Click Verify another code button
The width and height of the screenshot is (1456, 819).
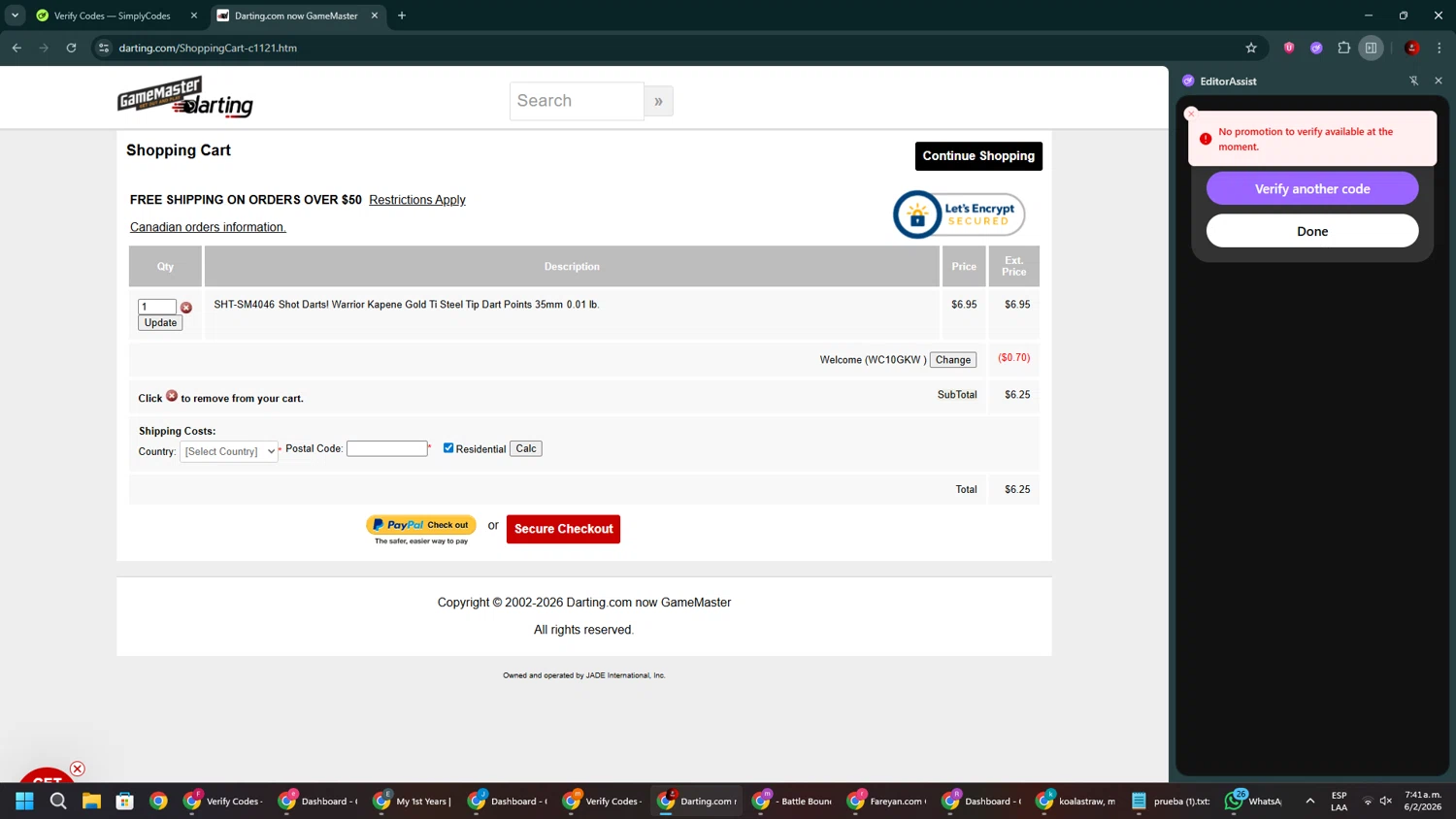[1312, 188]
